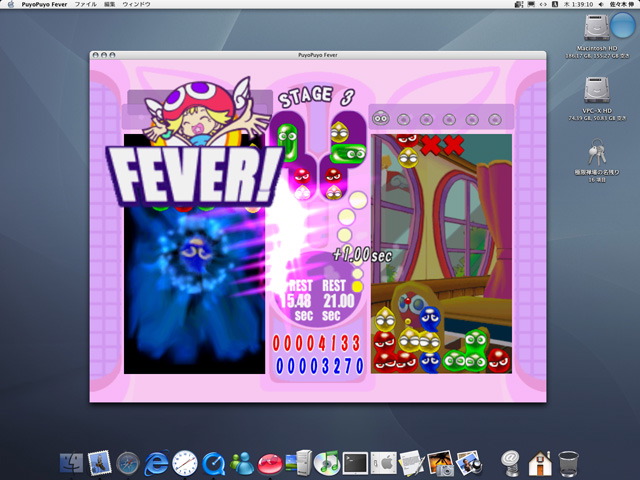Click the red score 00004133
The image size is (640, 480).
(317, 344)
